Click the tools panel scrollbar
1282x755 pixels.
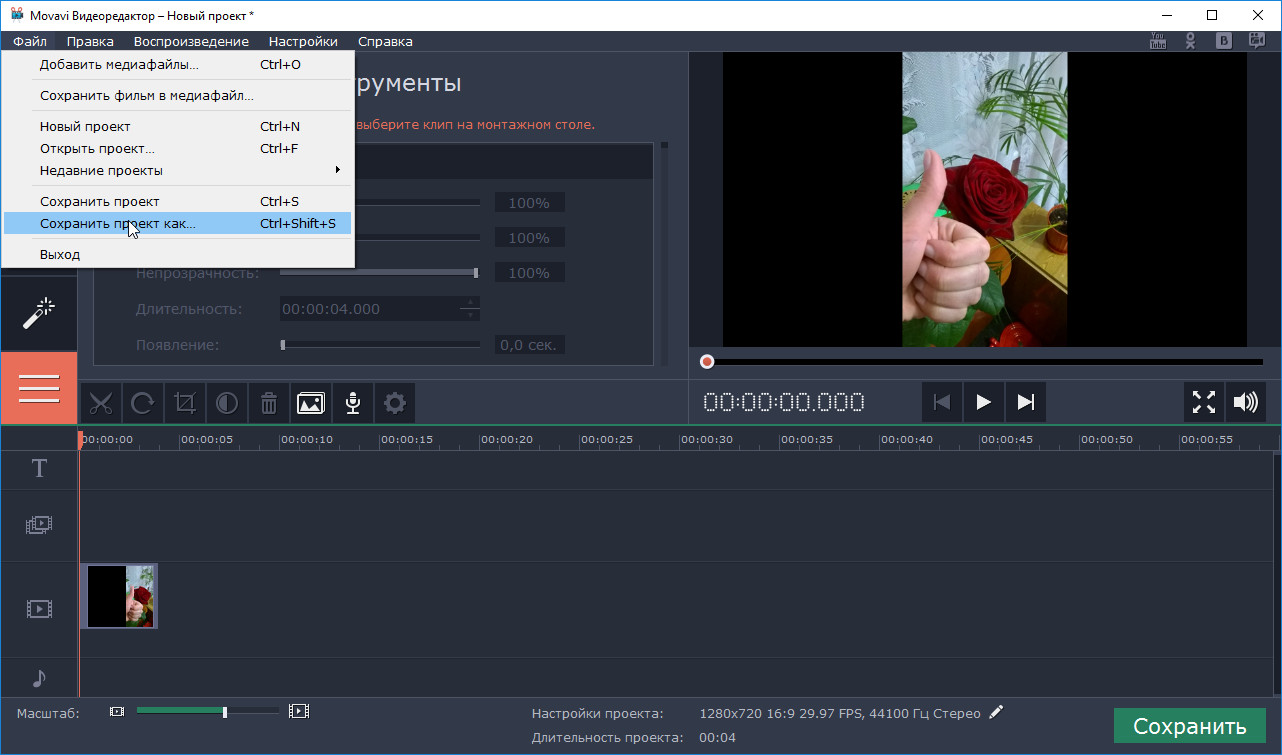coord(664,255)
